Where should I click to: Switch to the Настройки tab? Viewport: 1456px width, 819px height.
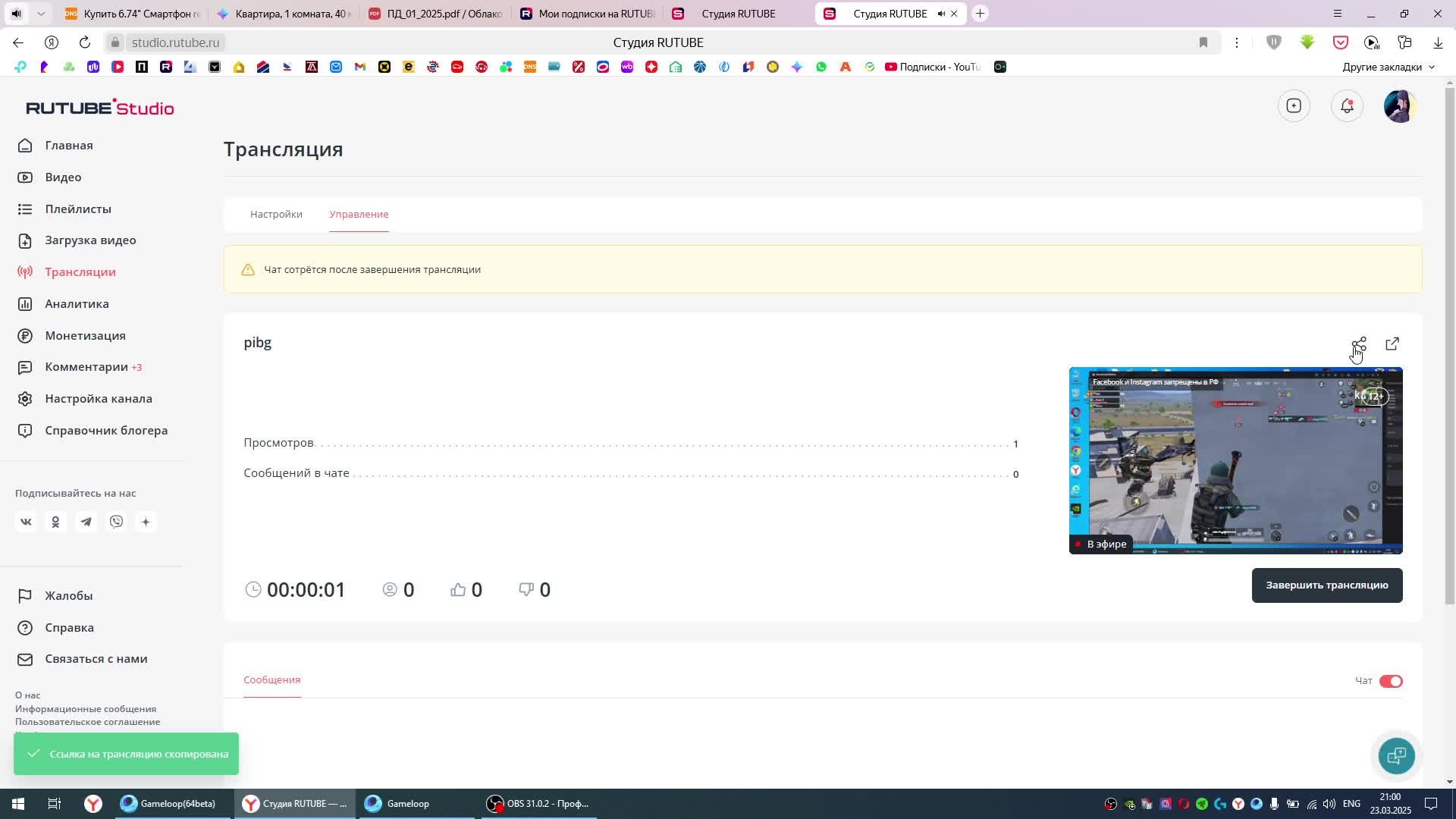click(276, 214)
